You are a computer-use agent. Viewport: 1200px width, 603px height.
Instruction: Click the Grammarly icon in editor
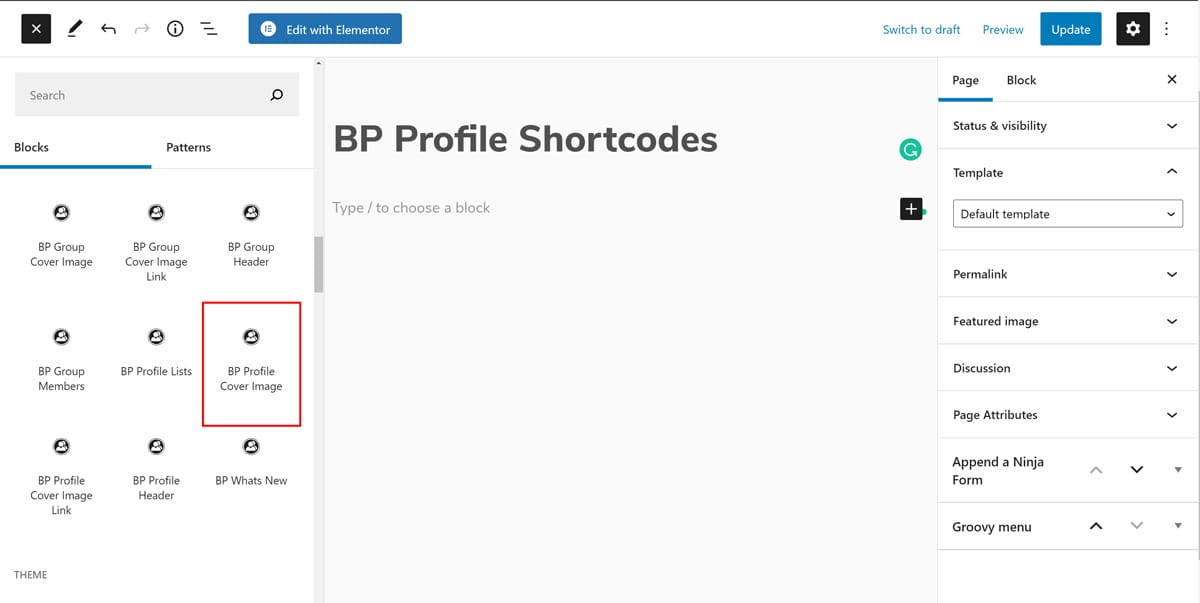tap(910, 150)
